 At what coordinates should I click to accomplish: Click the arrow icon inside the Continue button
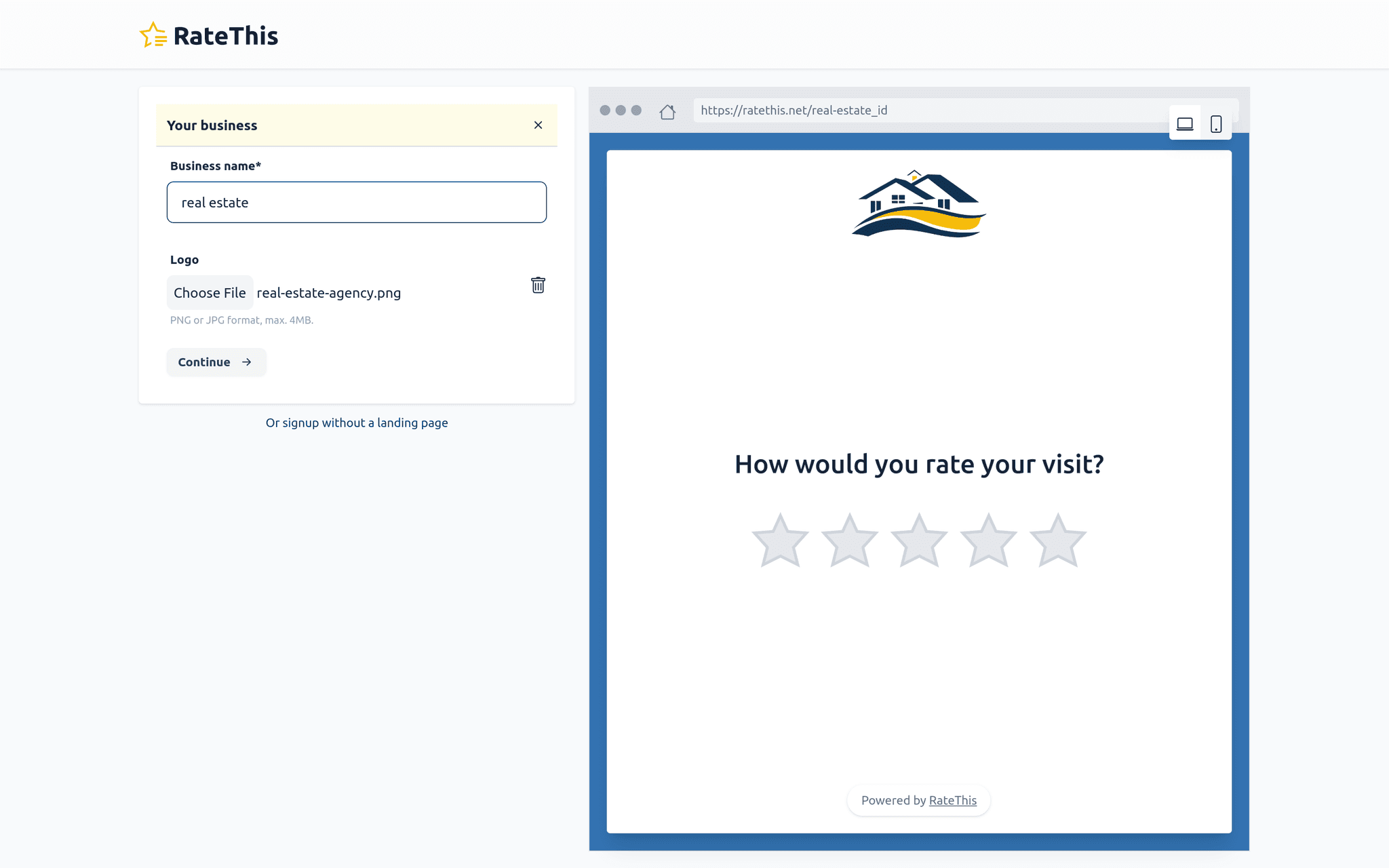[x=246, y=362]
